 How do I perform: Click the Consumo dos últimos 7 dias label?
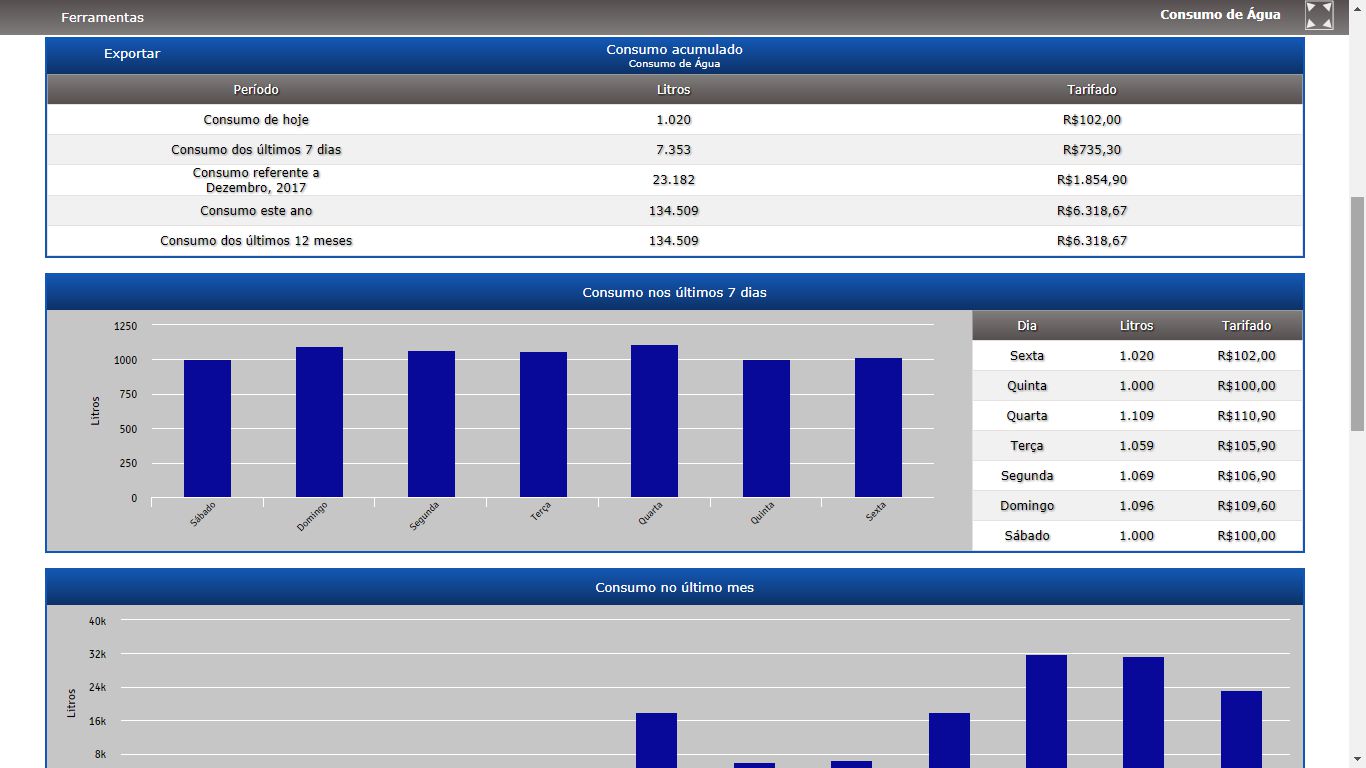click(256, 150)
